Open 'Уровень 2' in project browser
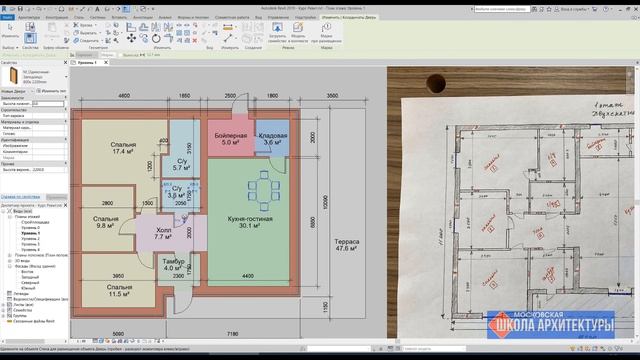 (x=31, y=239)
